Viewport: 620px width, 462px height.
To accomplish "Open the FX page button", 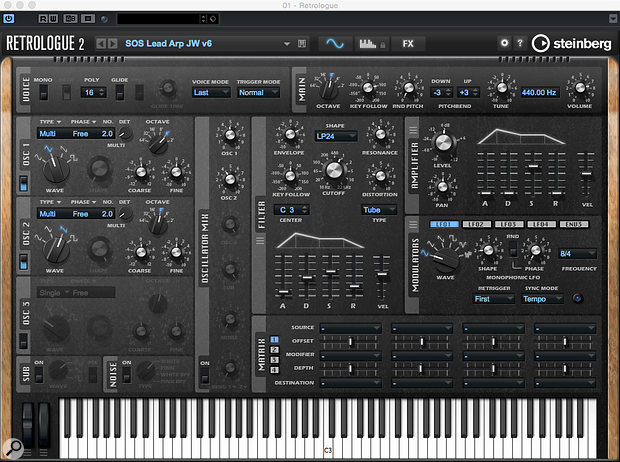I will (408, 44).
